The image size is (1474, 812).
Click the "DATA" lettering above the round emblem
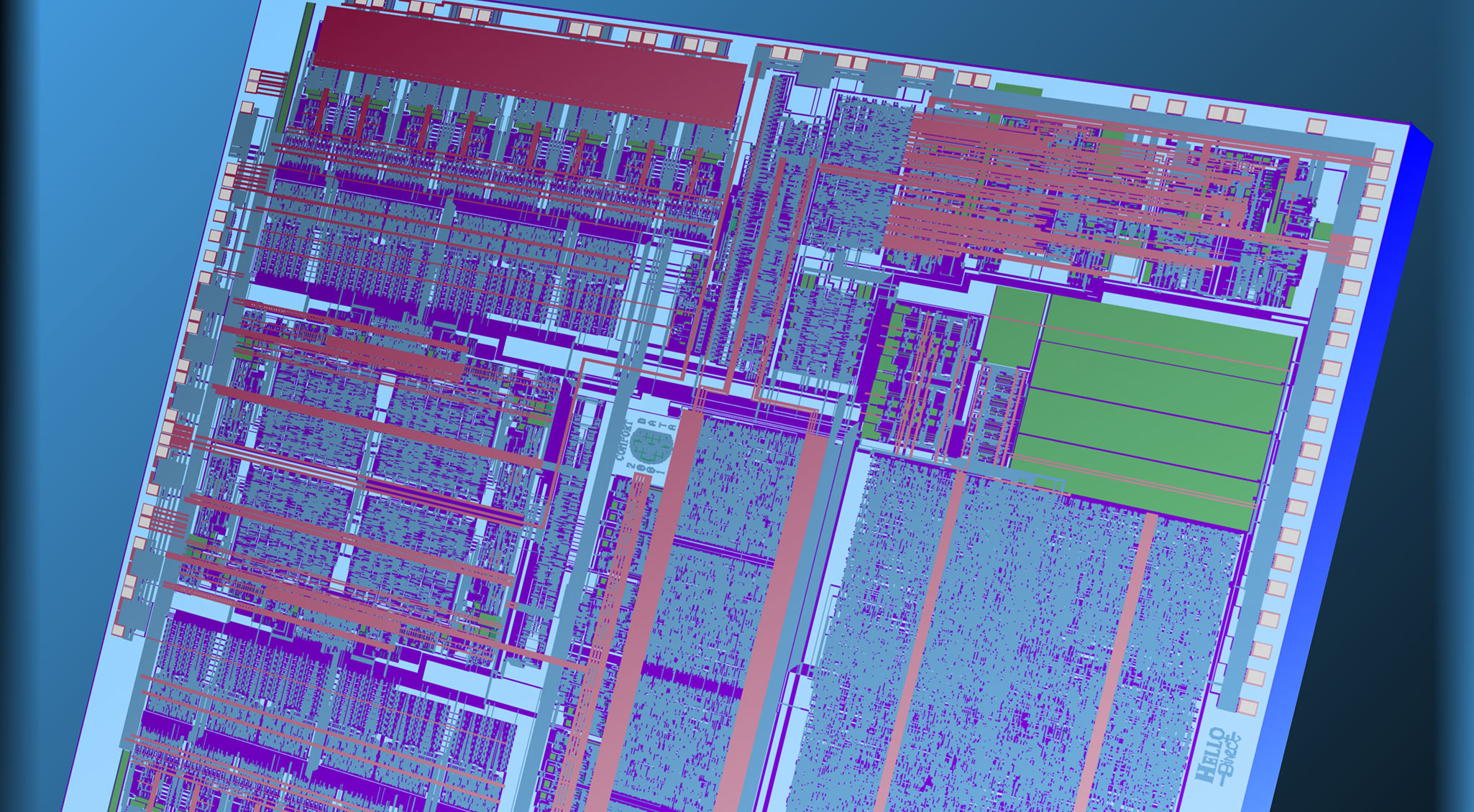click(656, 424)
